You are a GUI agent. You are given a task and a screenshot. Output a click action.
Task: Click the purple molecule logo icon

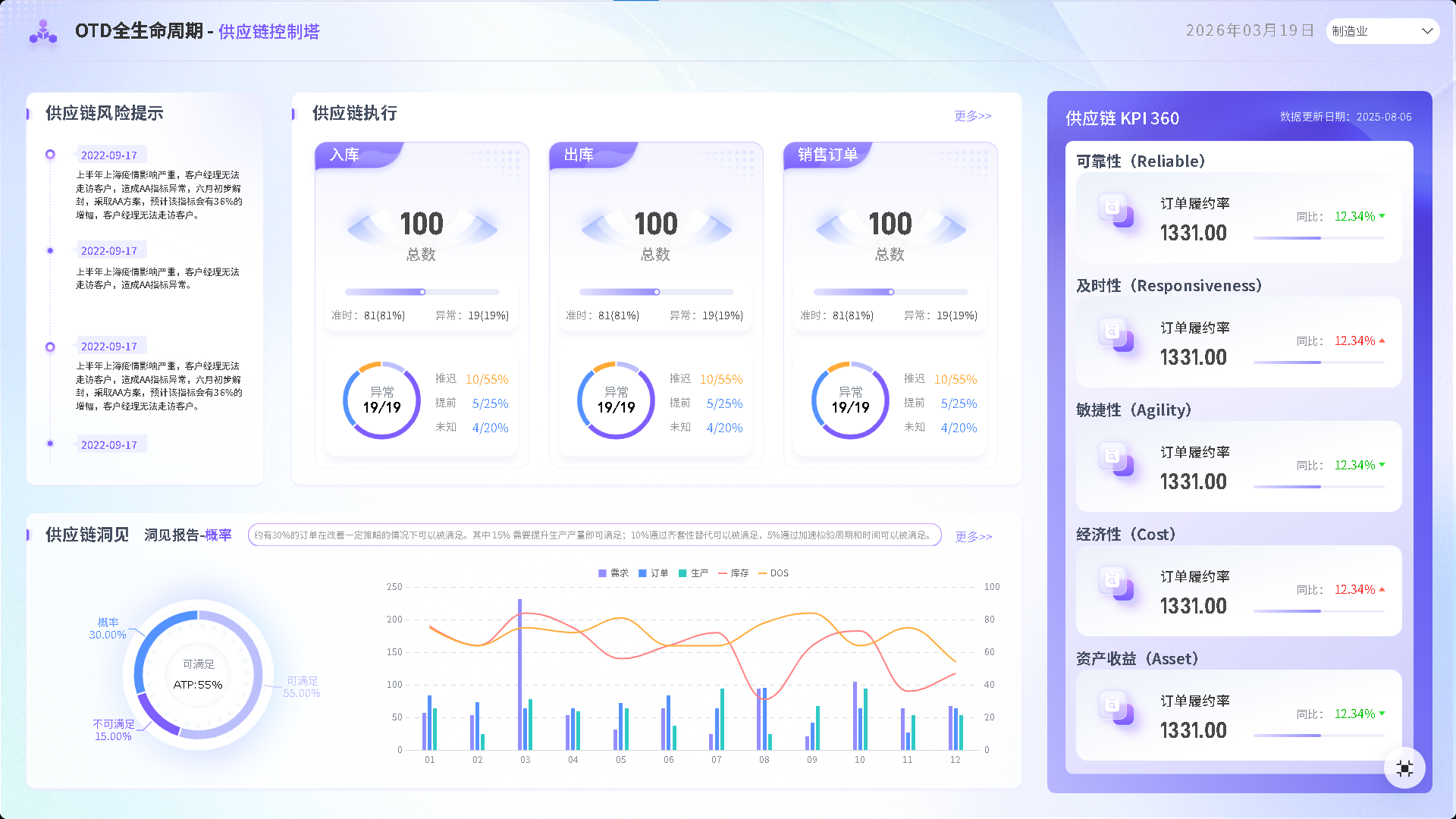[43, 32]
